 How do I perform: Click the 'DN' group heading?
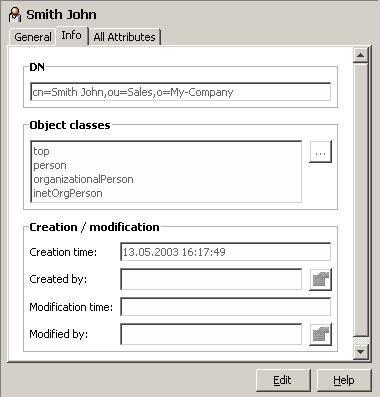coord(37,67)
